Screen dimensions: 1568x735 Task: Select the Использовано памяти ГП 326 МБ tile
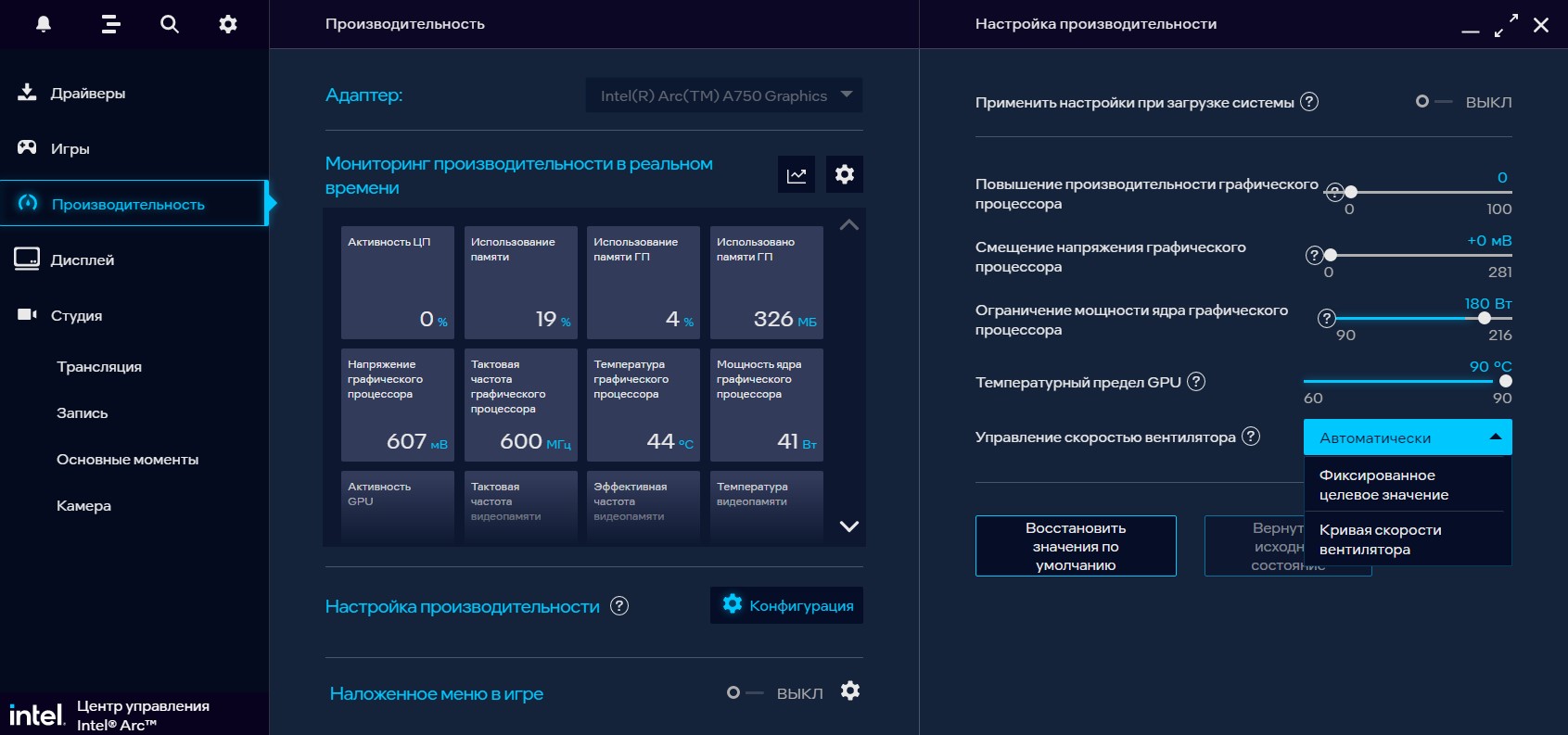tap(767, 283)
